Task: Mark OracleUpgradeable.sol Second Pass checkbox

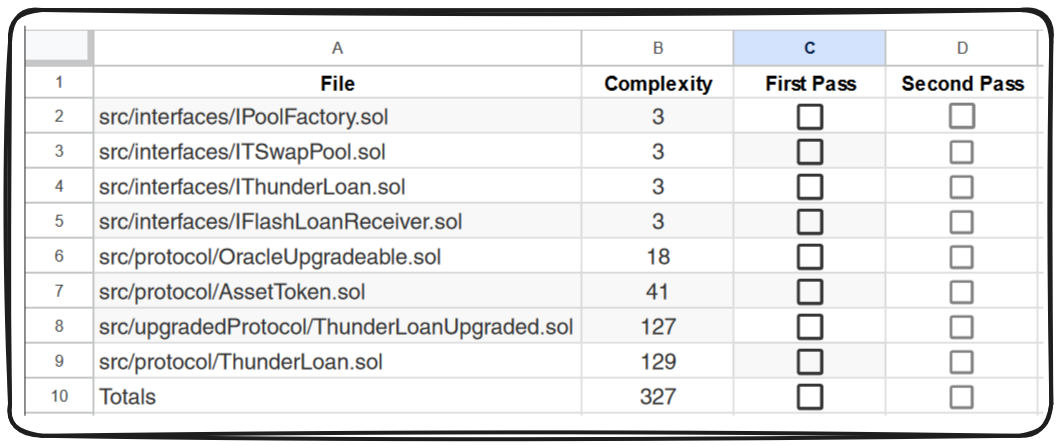Action: (962, 257)
